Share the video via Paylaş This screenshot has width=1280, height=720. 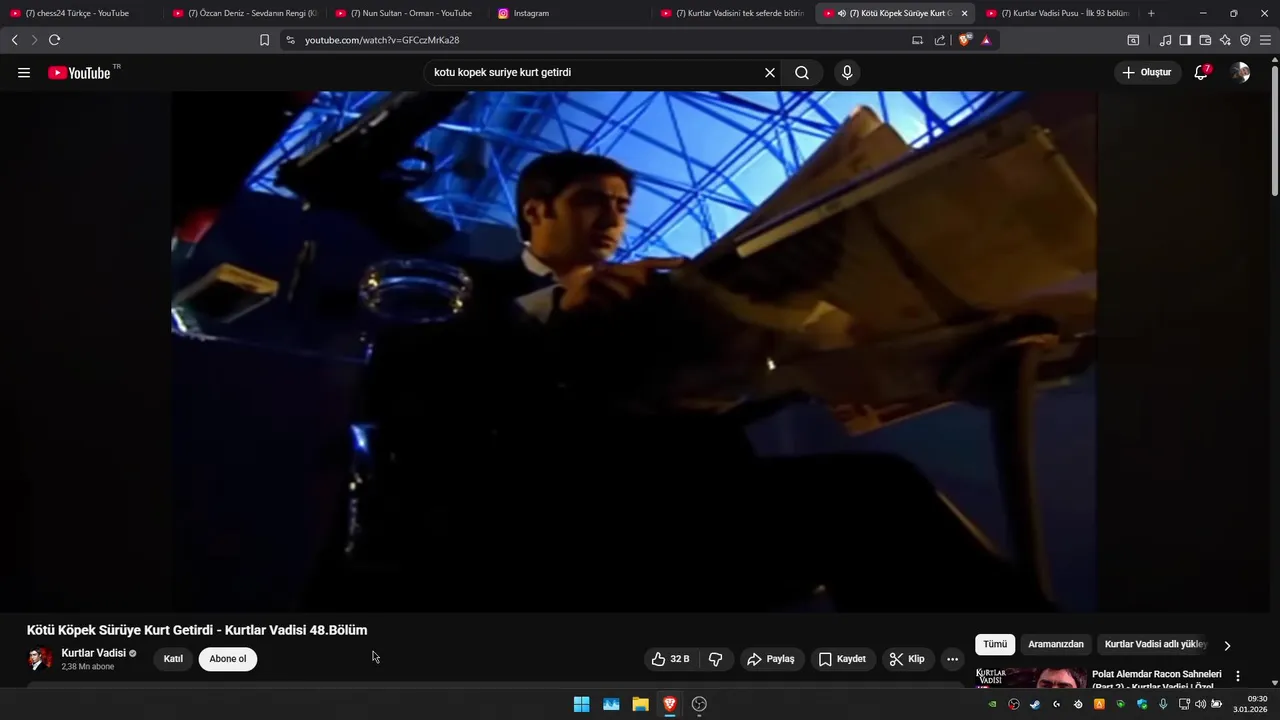[771, 659]
